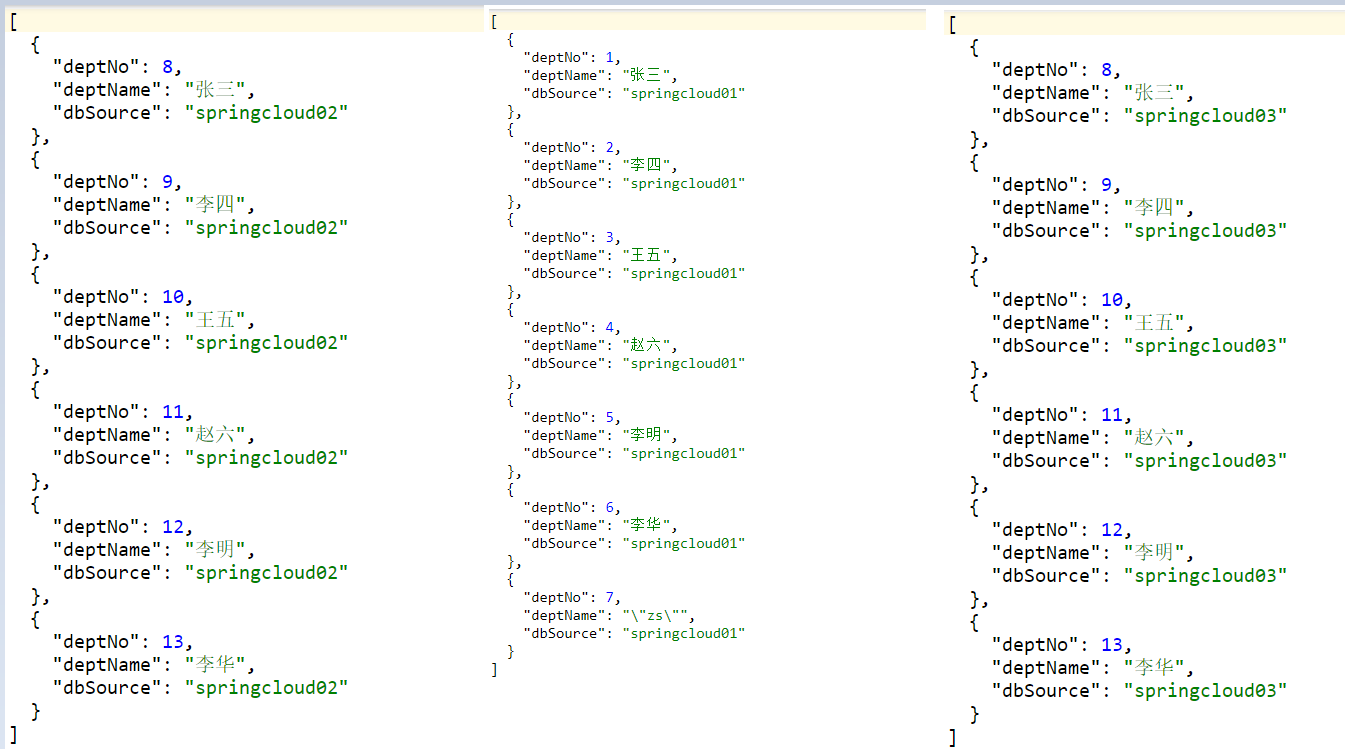Click "张三" in the springcloud01 list
The image size is (1345, 749).
click(x=645, y=75)
